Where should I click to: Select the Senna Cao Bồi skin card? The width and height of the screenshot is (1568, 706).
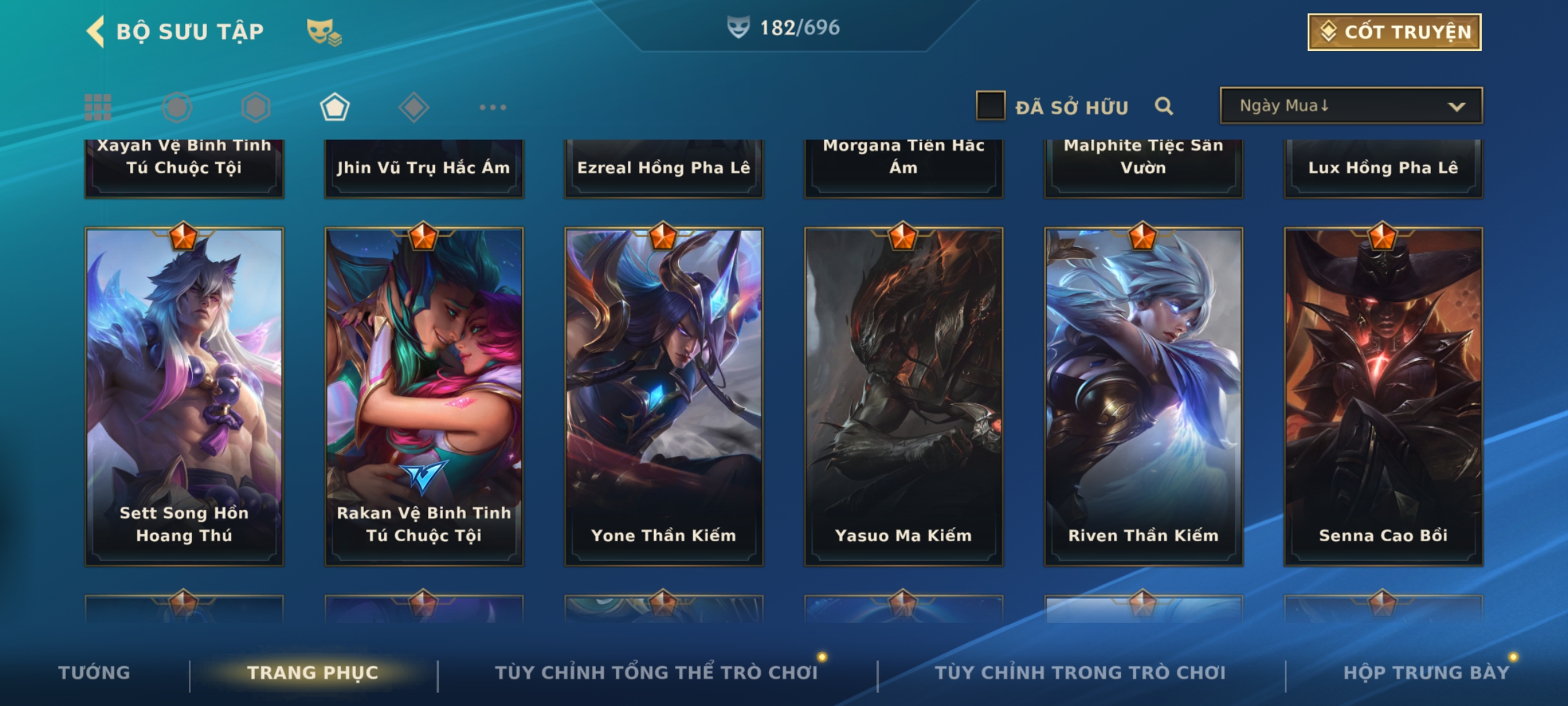tap(1383, 396)
